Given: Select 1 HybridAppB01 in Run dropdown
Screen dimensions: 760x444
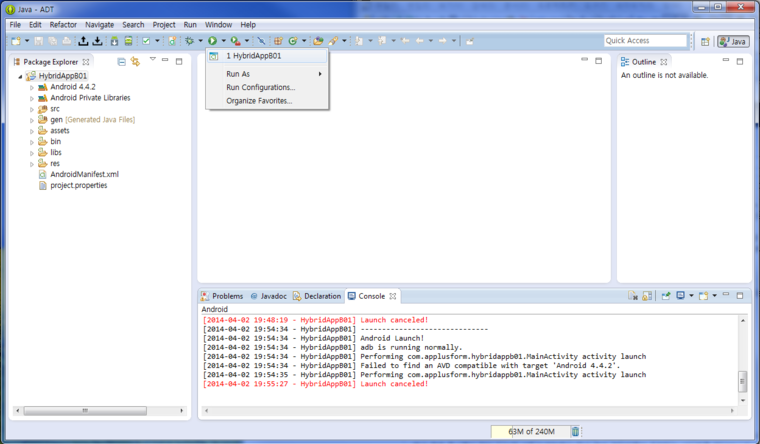Looking at the screenshot, I should click(267, 56).
